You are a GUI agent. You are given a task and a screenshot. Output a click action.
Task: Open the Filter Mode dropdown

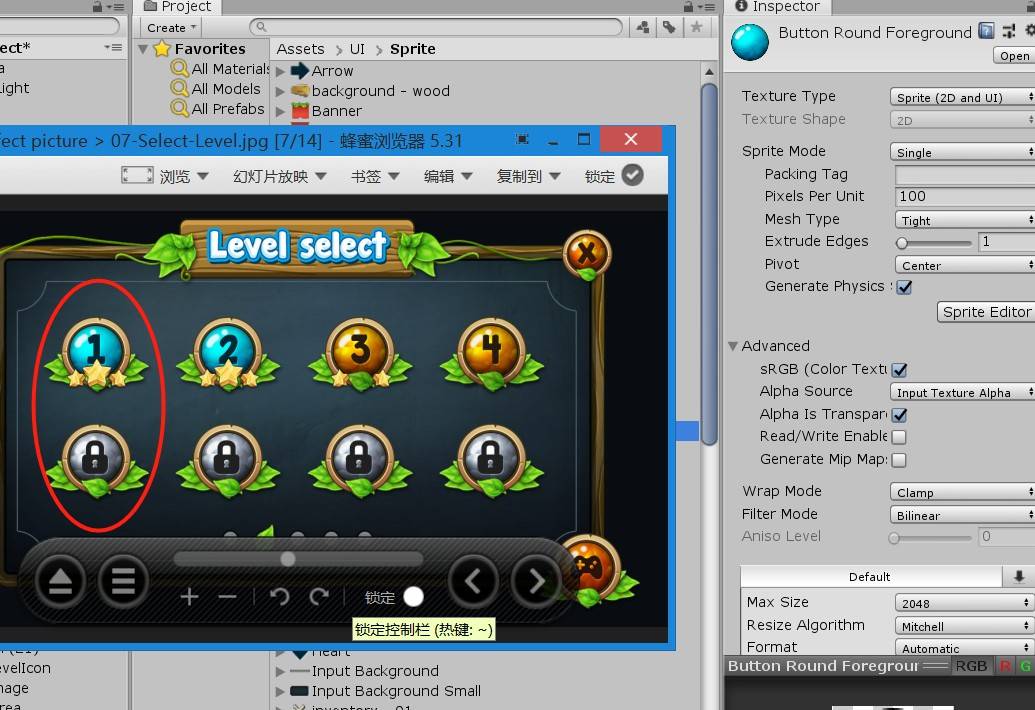click(962, 515)
